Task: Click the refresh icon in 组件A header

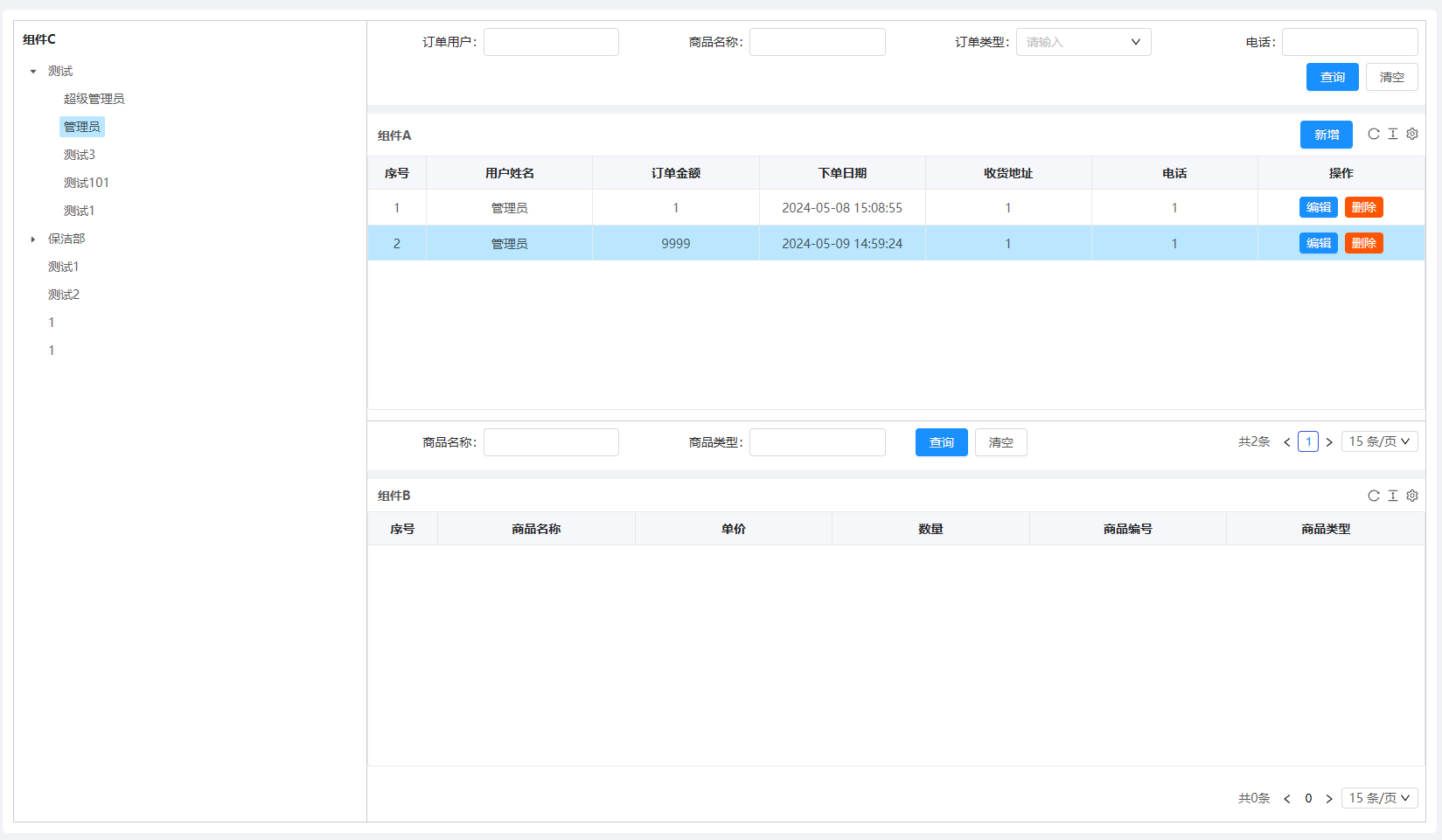Action: tap(1374, 135)
